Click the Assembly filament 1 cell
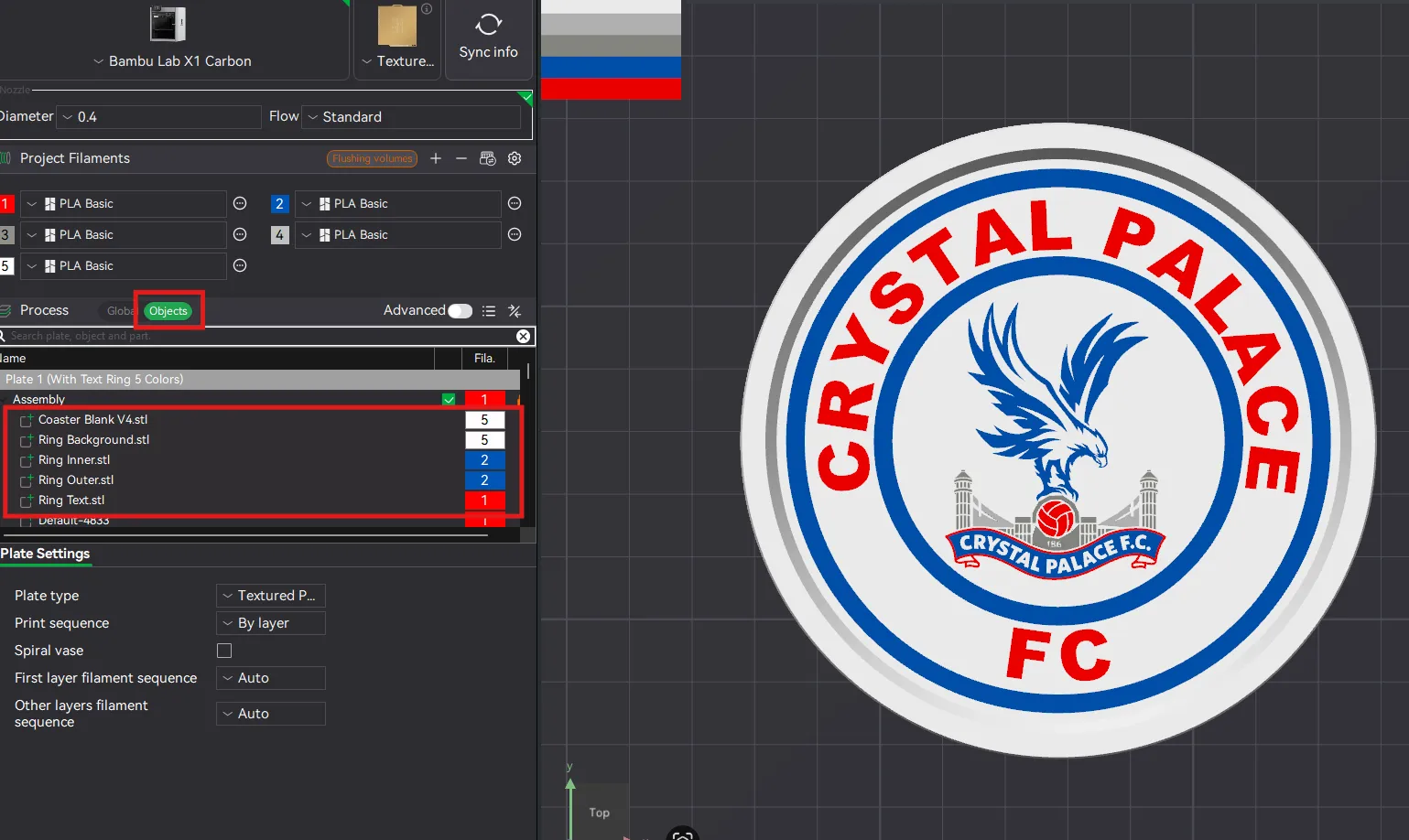 [x=484, y=399]
